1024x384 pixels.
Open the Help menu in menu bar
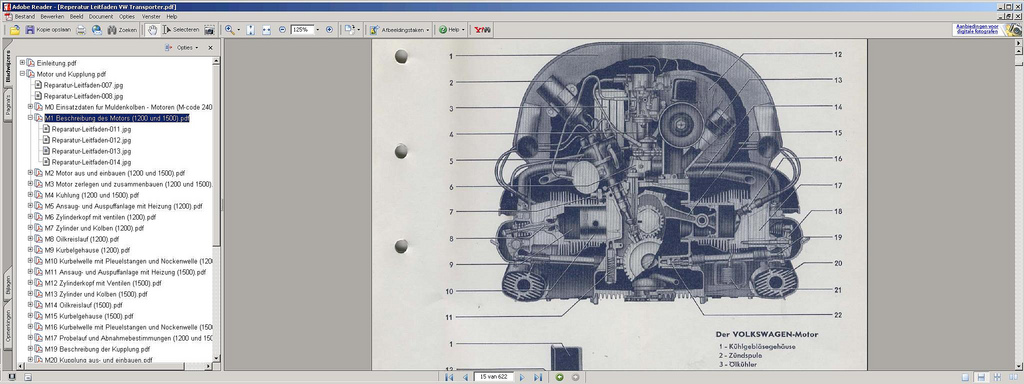(172, 16)
